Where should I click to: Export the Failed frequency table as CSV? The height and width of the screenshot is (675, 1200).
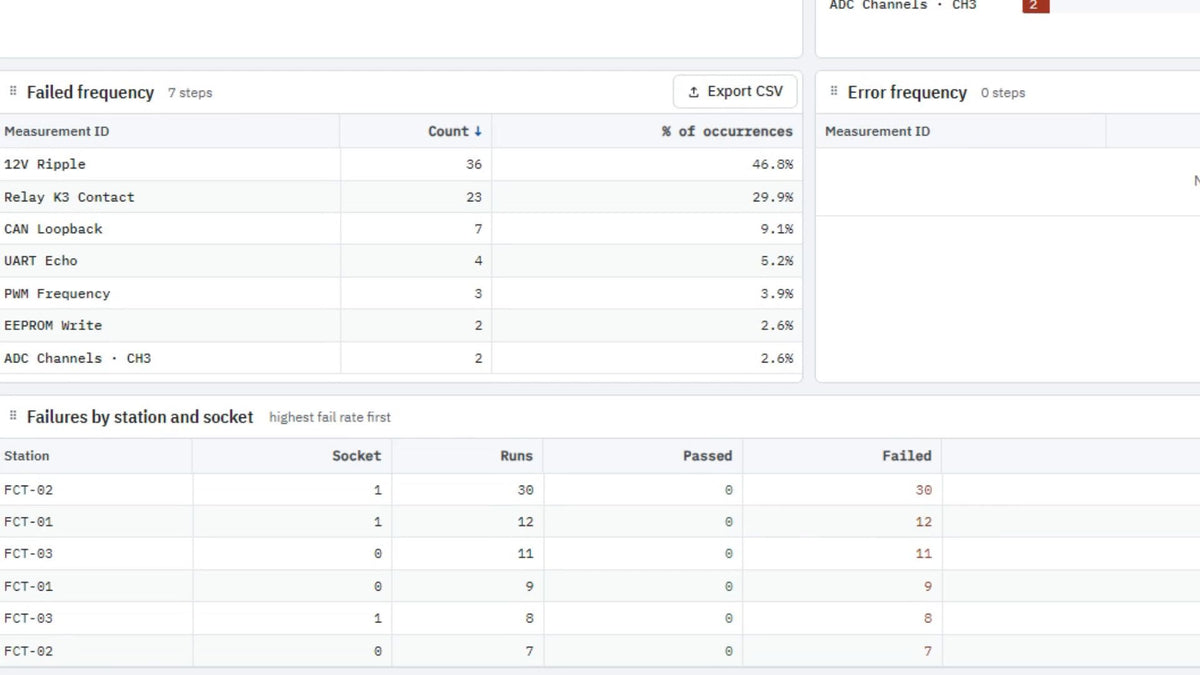(x=735, y=92)
